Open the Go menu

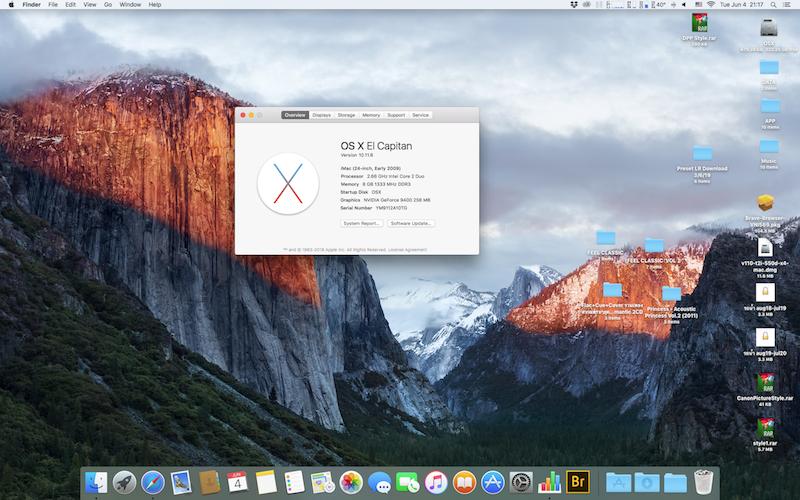tap(108, 5)
